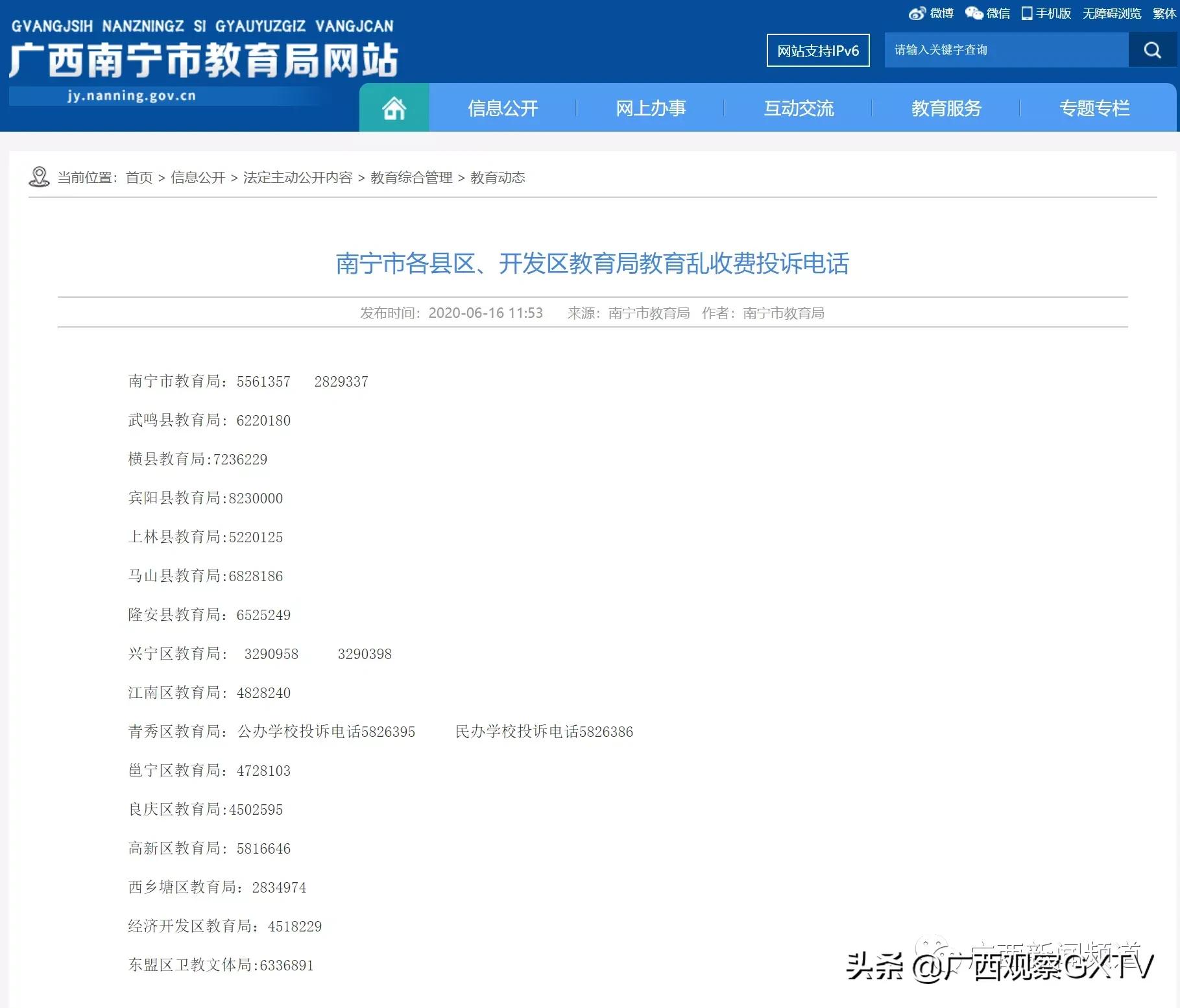The width and height of the screenshot is (1180, 1008).
Task: Switch to traditional Chinese via 繁体
Action: (x=1165, y=14)
